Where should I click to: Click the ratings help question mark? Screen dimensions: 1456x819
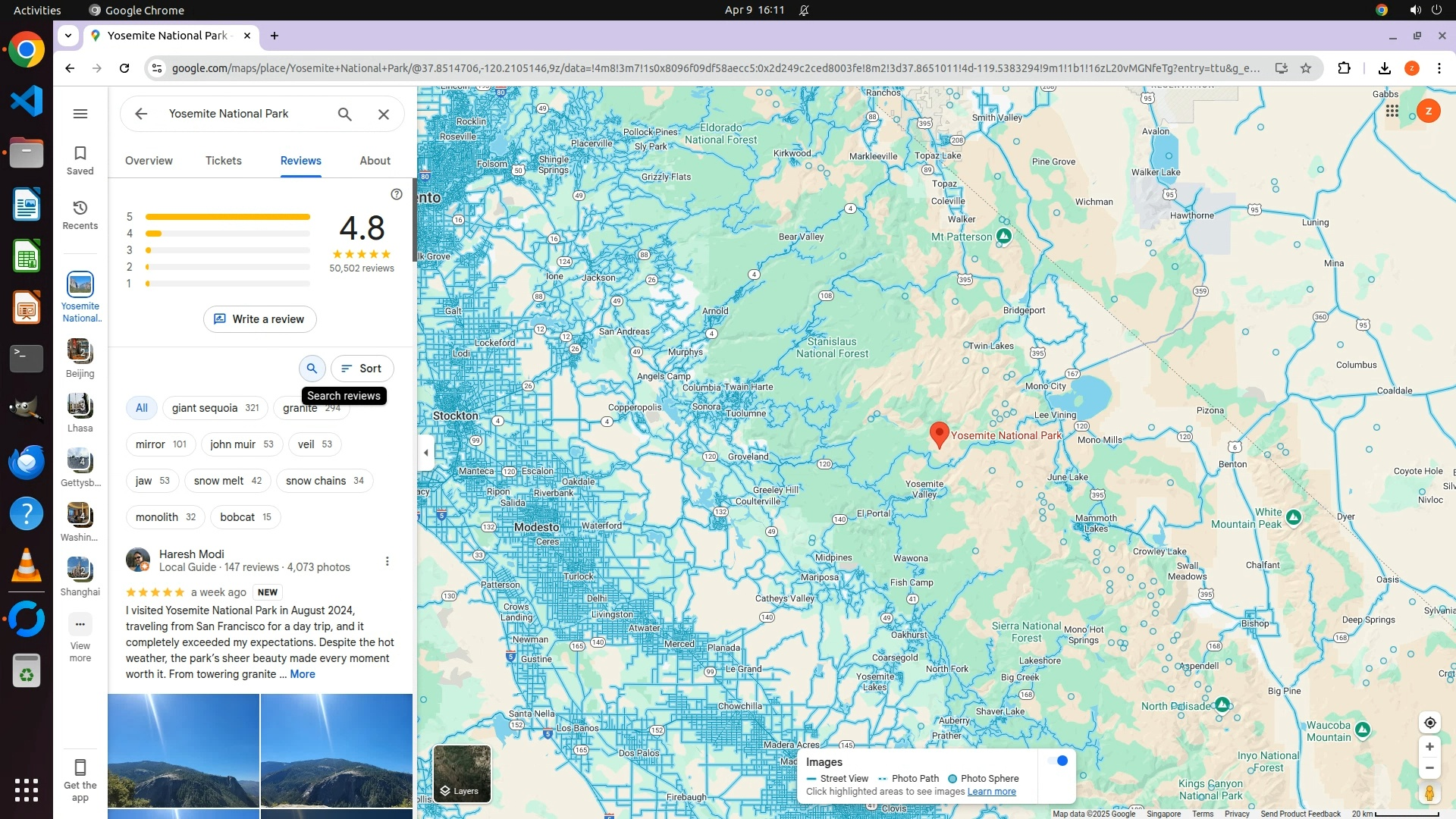pyautogui.click(x=397, y=194)
